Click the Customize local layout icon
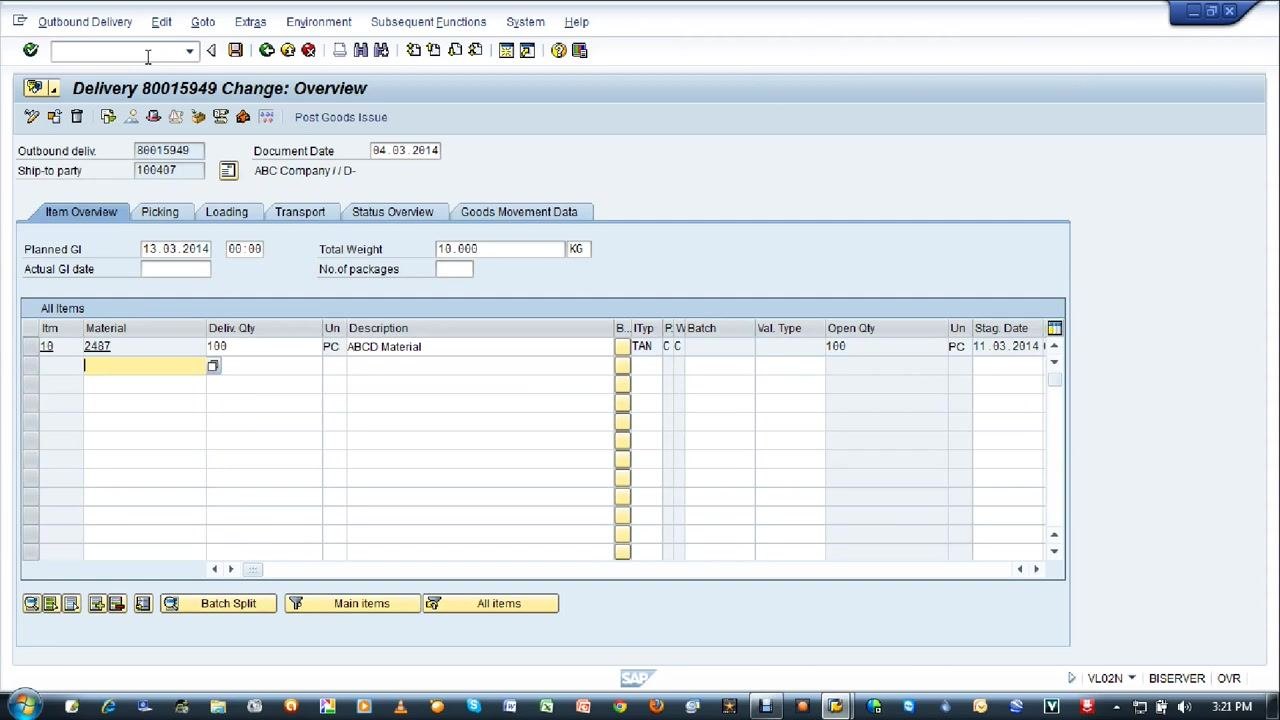The image size is (1280, 720). pos(579,50)
